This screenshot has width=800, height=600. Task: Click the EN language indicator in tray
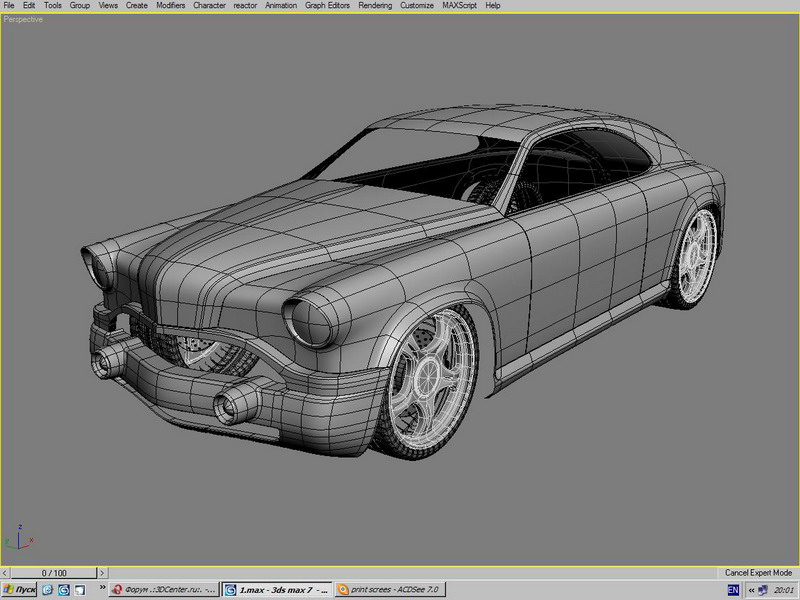(733, 590)
